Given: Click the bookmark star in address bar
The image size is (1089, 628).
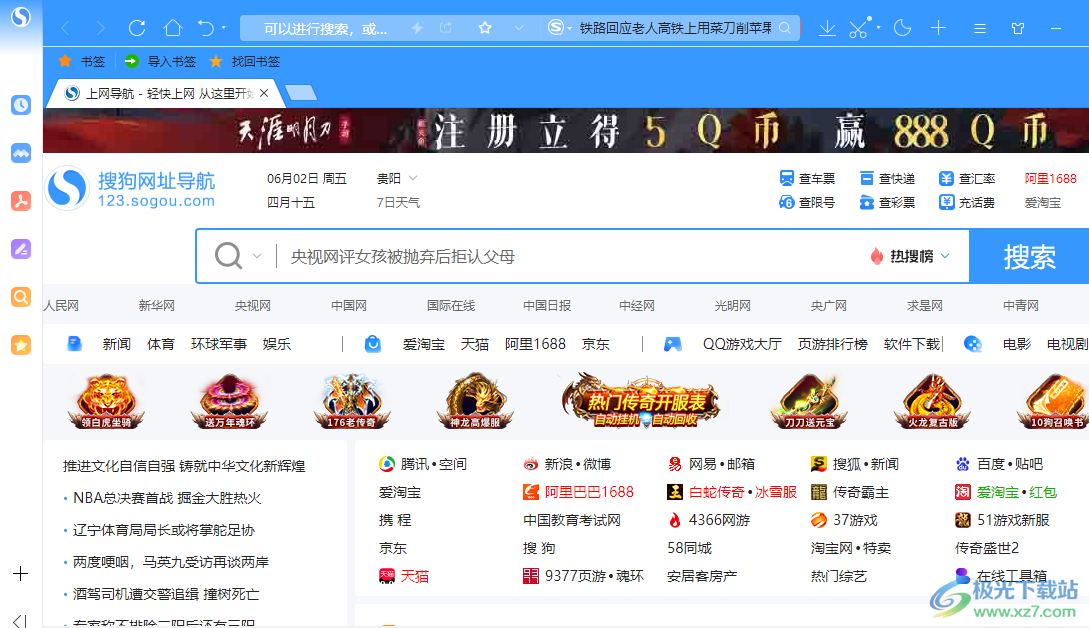Looking at the screenshot, I should tap(485, 28).
